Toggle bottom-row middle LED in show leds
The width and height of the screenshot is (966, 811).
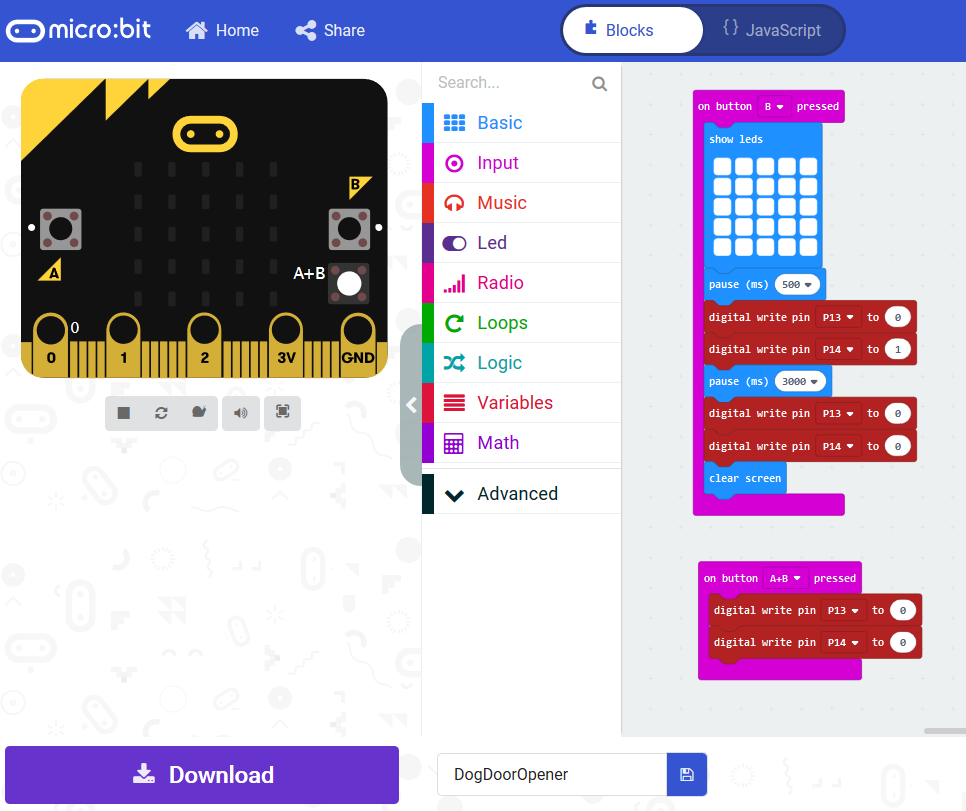coord(765,247)
